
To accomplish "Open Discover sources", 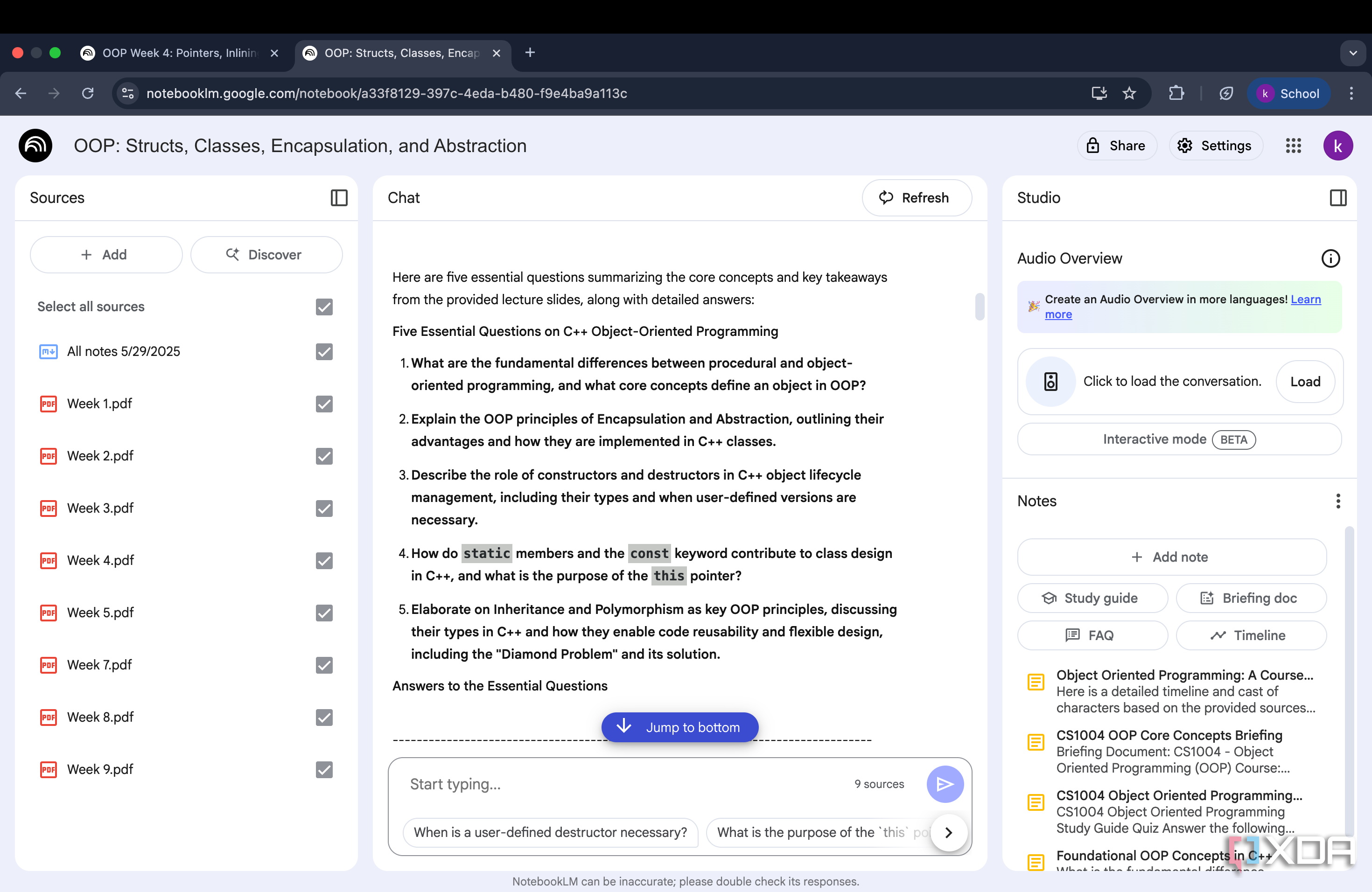I will click(266, 255).
